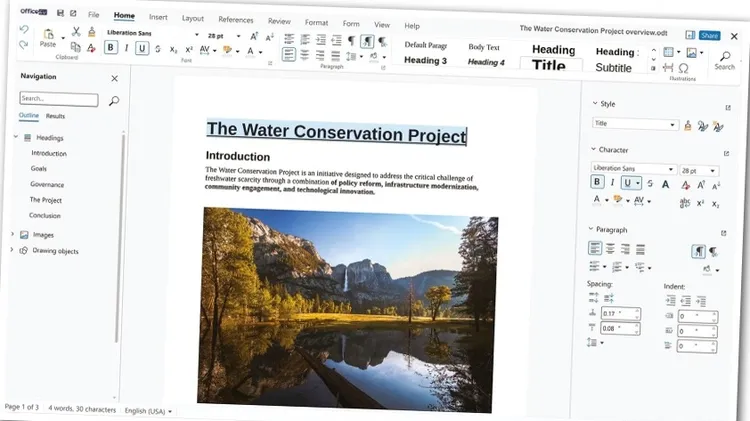Click the Save icon in title bar
The height and width of the screenshot is (421, 750).
pyautogui.click(x=60, y=13)
